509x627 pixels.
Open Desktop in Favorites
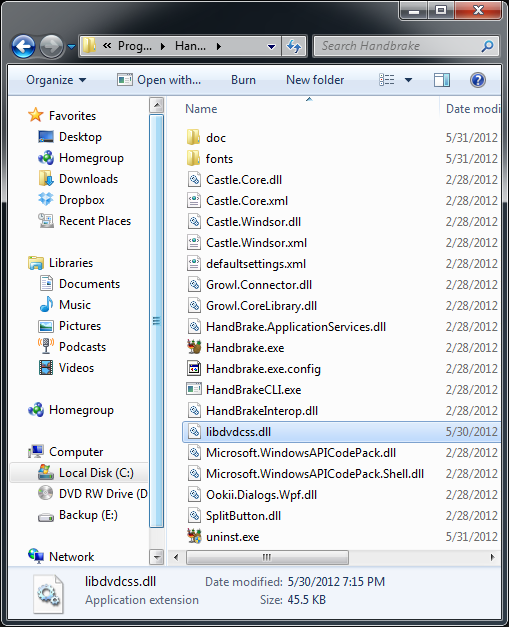tap(70, 137)
